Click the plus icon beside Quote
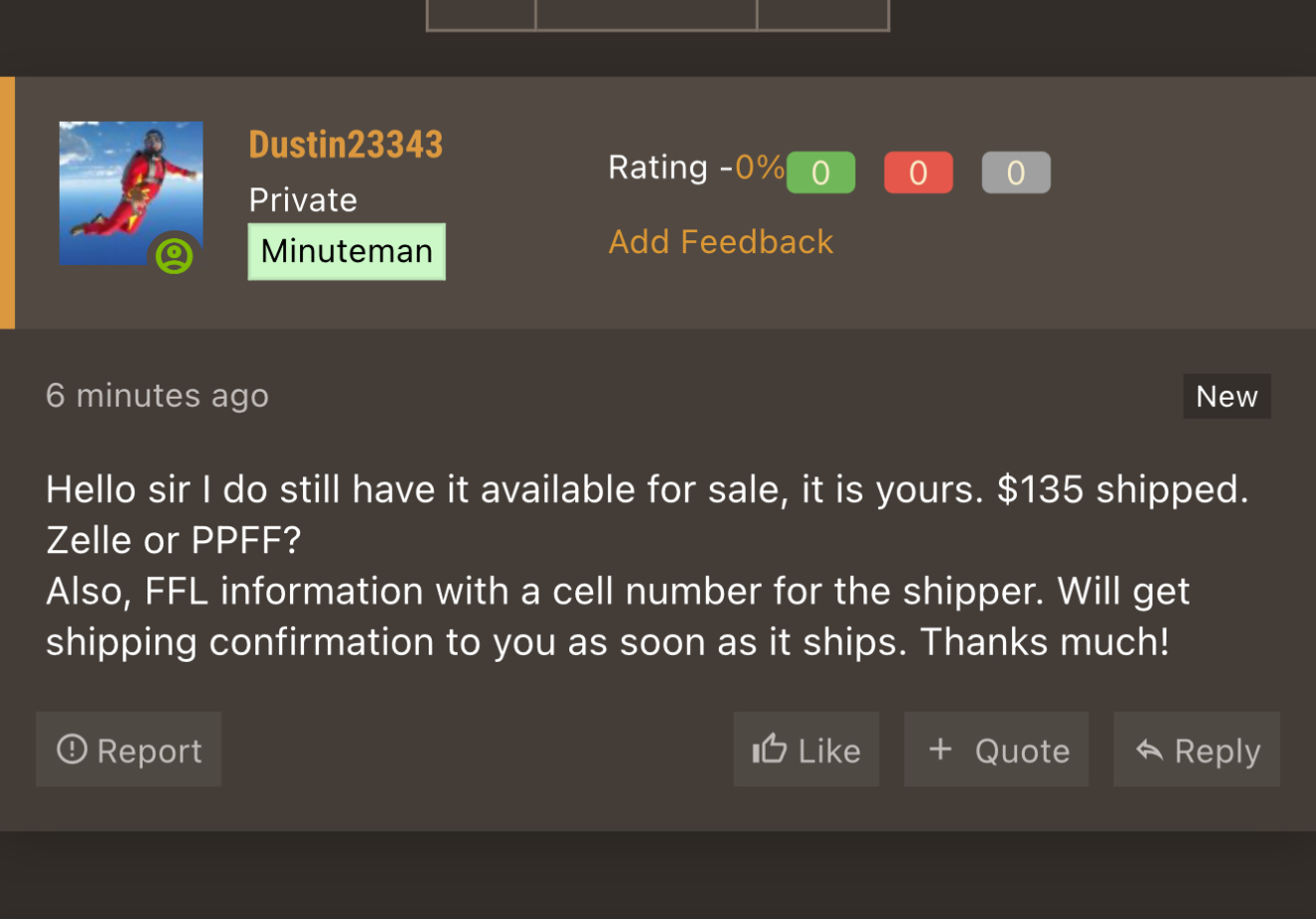This screenshot has width=1316, height=919. point(940,749)
